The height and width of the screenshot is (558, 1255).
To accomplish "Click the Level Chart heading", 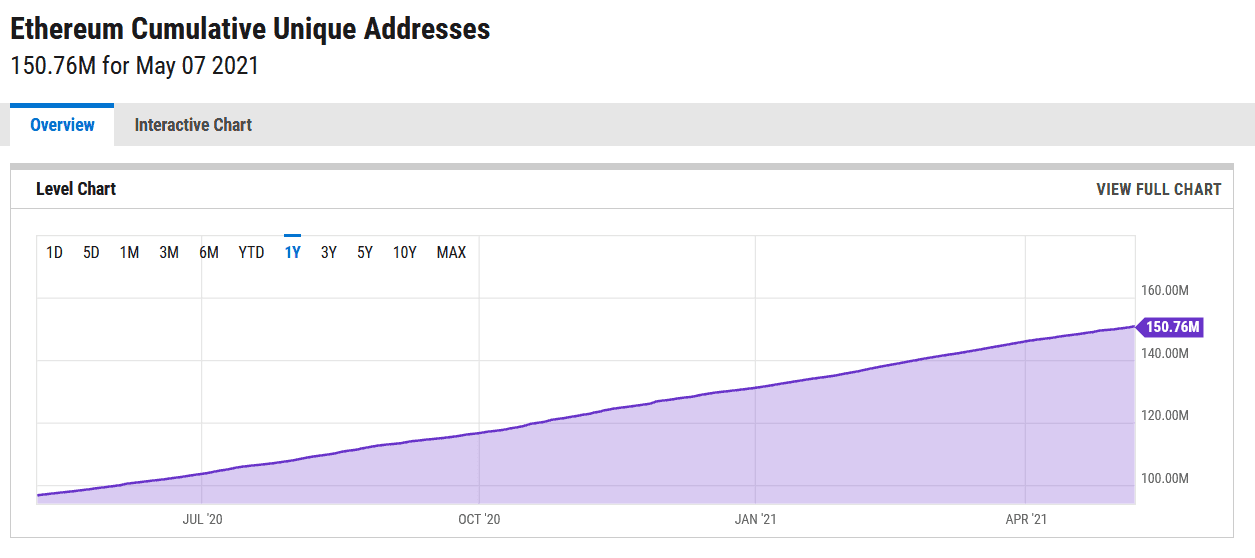I will click(76, 189).
